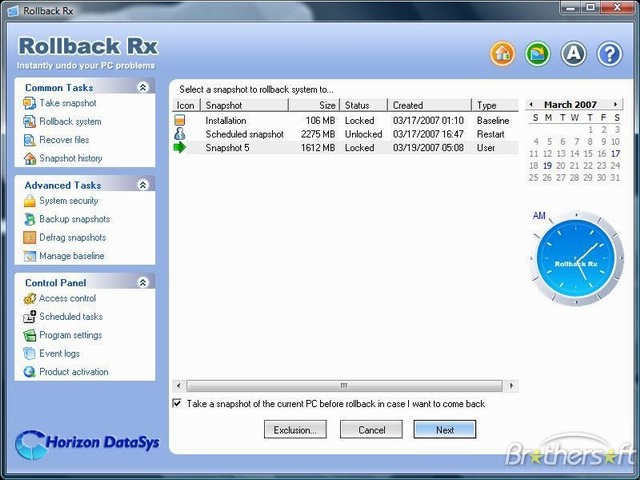The width and height of the screenshot is (640, 480).
Task: Sort the list by the Snapshot column header
Action: click(x=244, y=105)
